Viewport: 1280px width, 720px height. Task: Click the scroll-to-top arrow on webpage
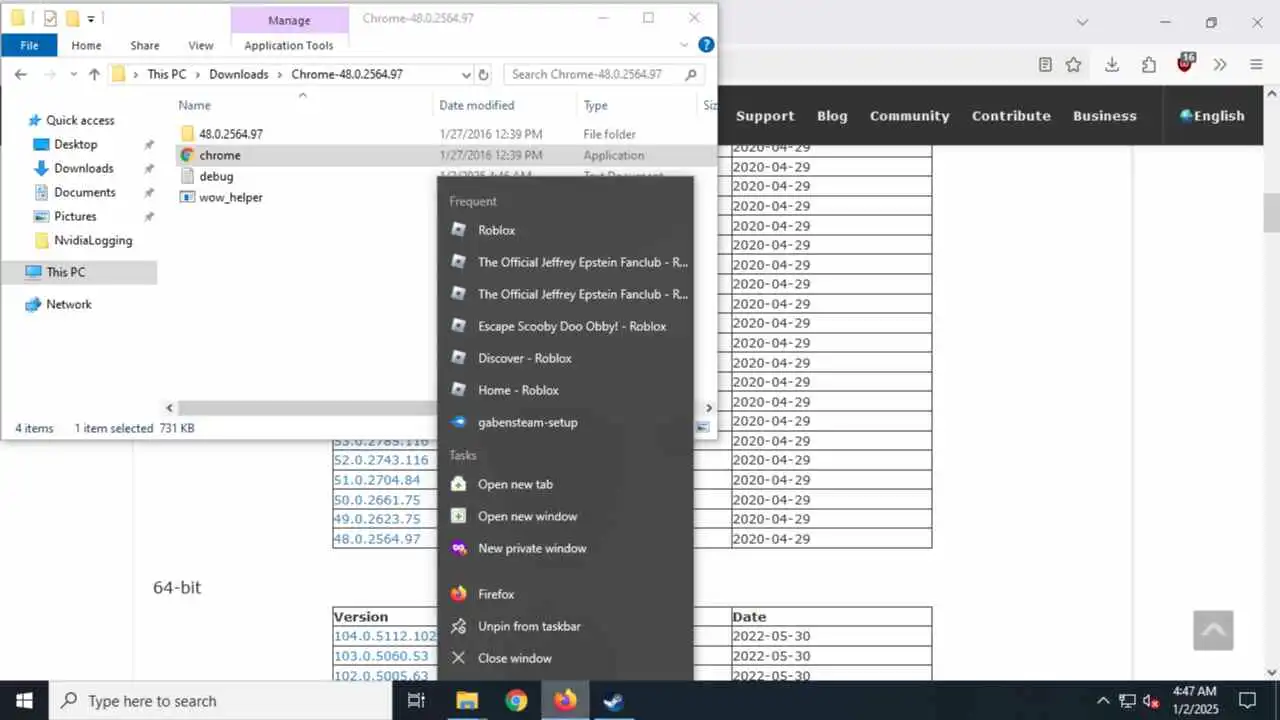click(1213, 630)
